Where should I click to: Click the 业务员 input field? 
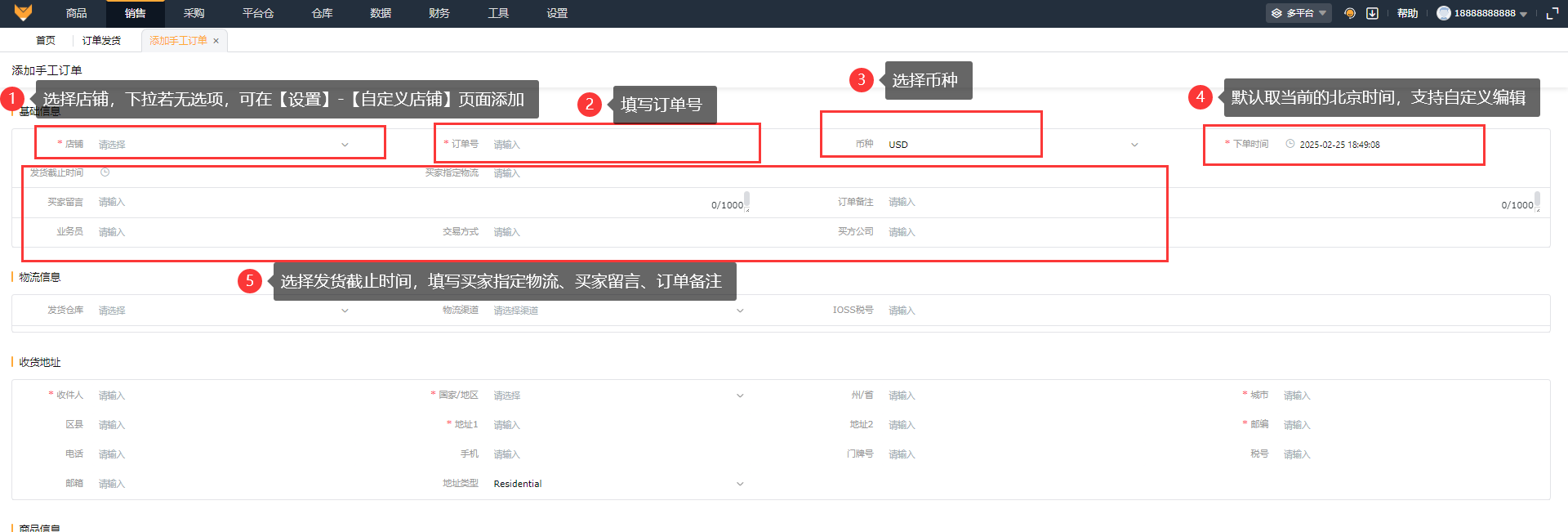click(224, 232)
